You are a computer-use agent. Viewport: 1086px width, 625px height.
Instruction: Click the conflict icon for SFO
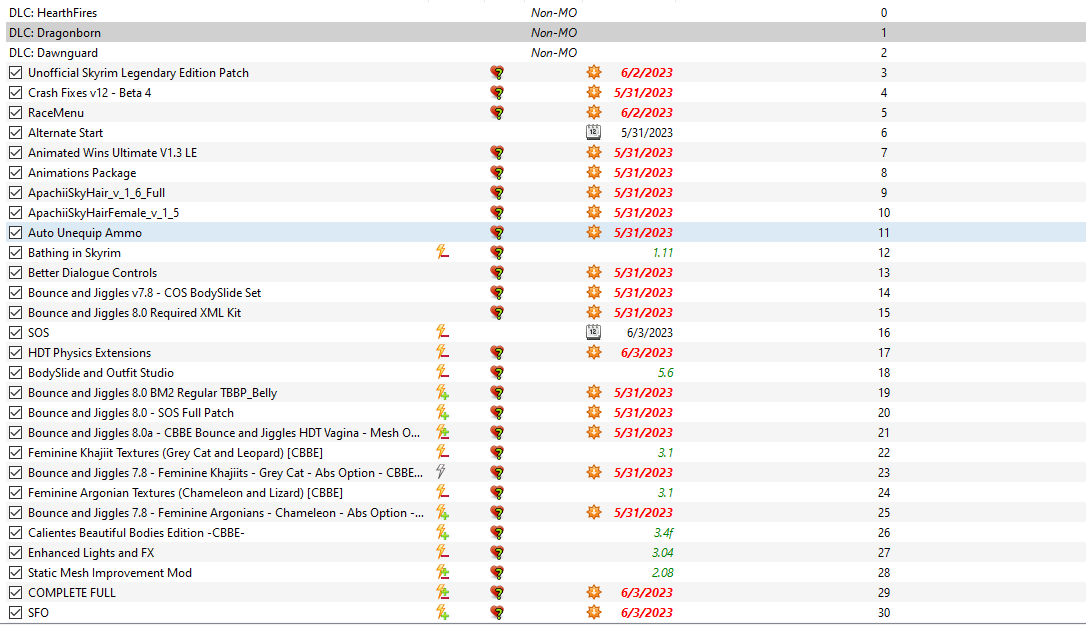[442, 613]
